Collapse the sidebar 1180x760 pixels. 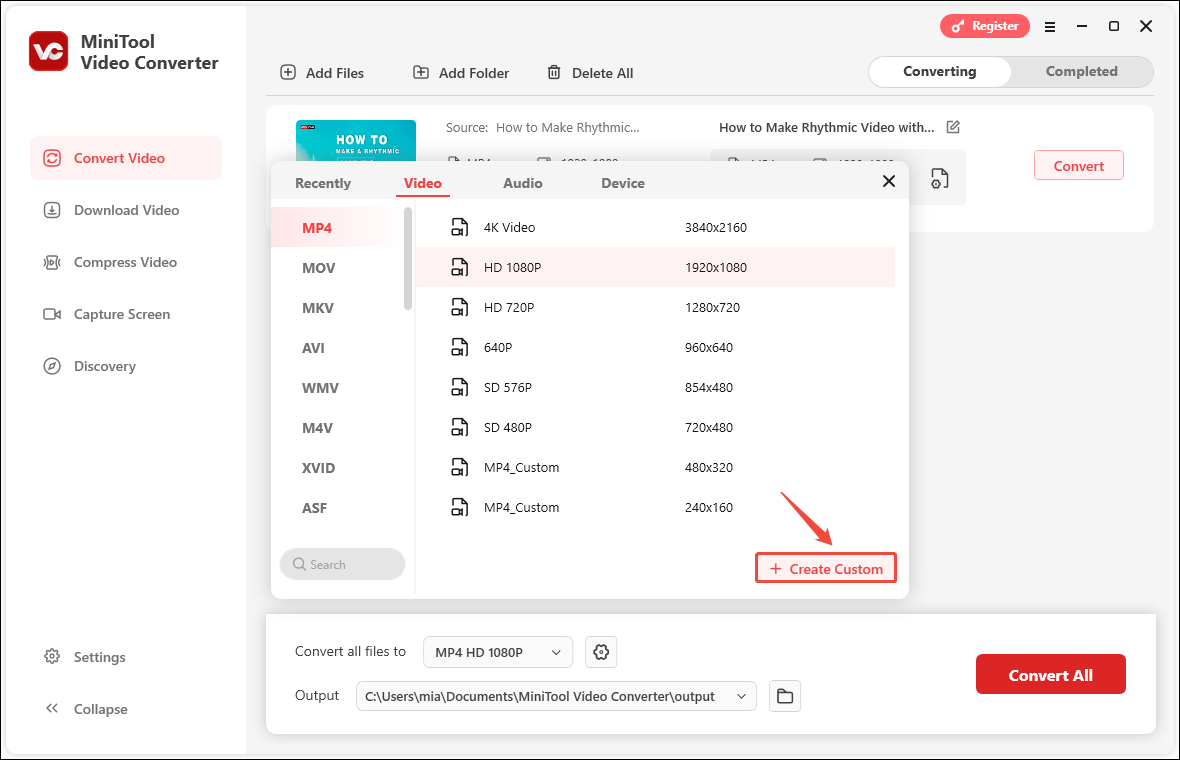coord(86,709)
